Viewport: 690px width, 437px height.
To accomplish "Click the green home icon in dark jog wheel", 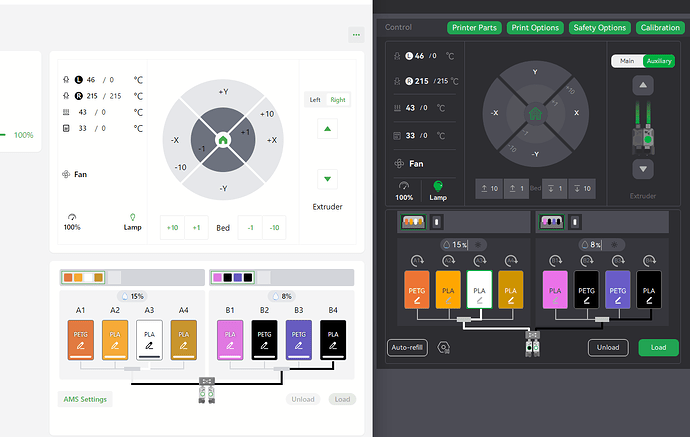I will (x=535, y=114).
